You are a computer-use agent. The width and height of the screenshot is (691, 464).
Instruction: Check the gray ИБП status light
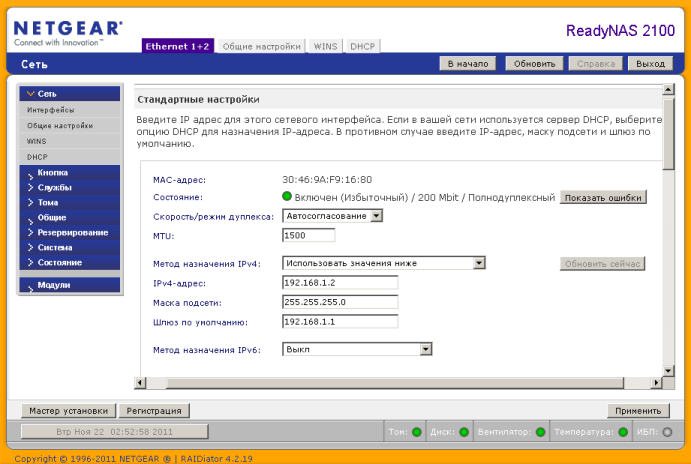click(667, 432)
